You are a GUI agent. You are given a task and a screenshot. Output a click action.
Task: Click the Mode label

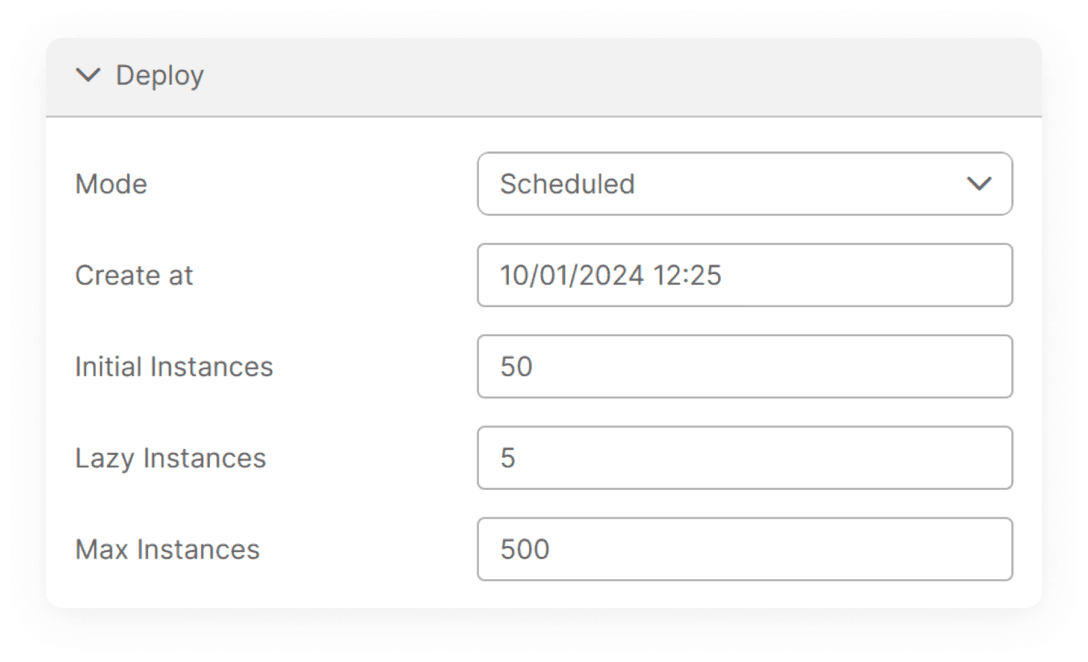[111, 184]
